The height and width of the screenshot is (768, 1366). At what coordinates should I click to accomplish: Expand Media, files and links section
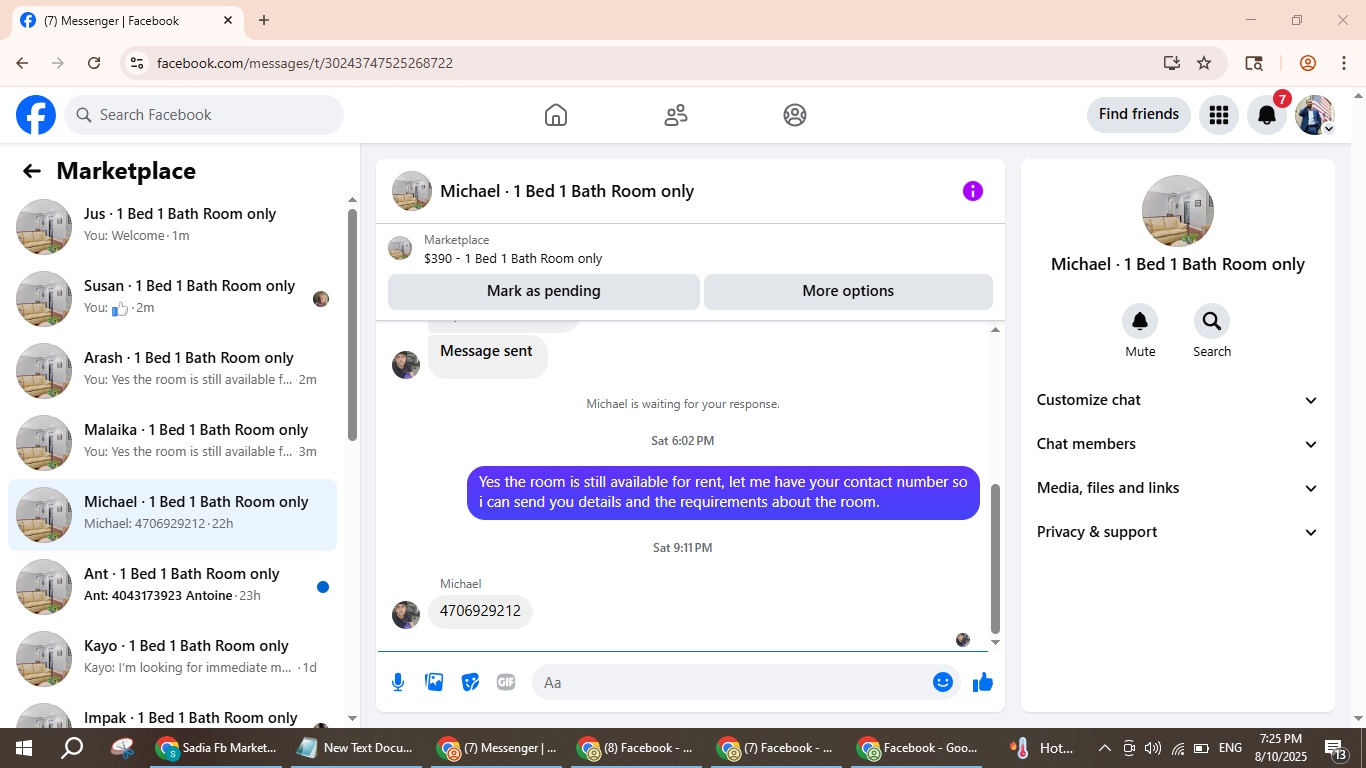[x=1178, y=488]
